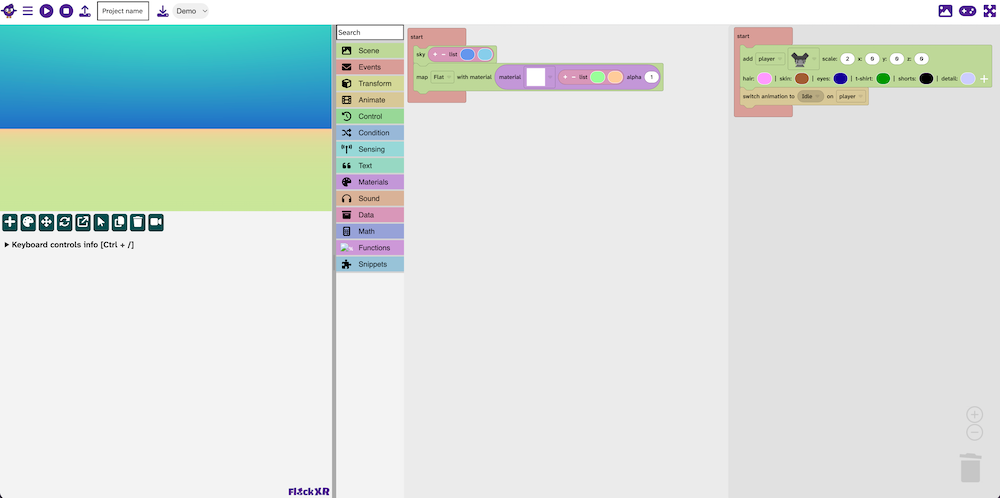1000x498 pixels.
Task: Click the alpha value field
Action: pos(651,77)
